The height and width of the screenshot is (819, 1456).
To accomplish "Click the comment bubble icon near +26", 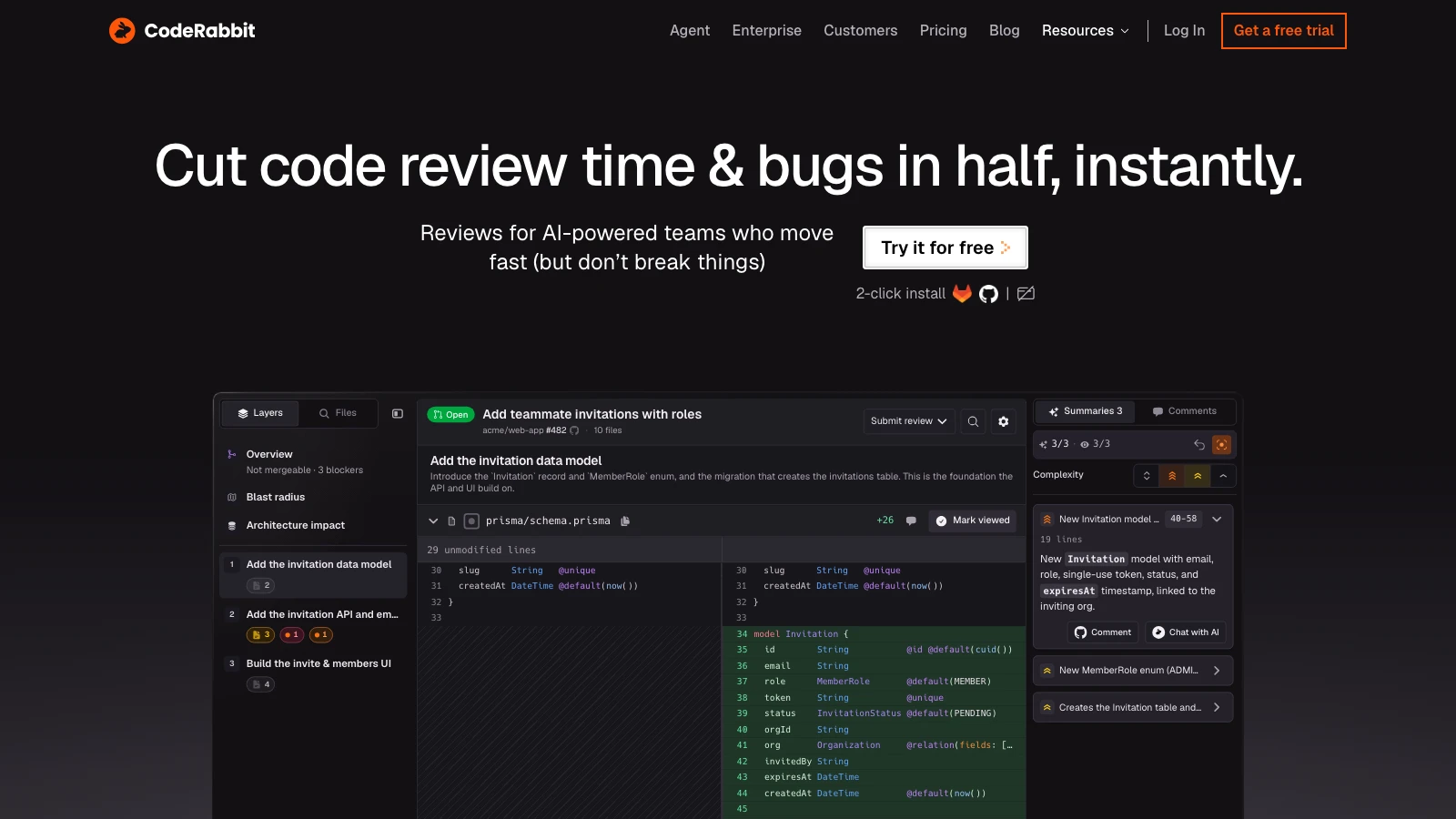I will (911, 521).
